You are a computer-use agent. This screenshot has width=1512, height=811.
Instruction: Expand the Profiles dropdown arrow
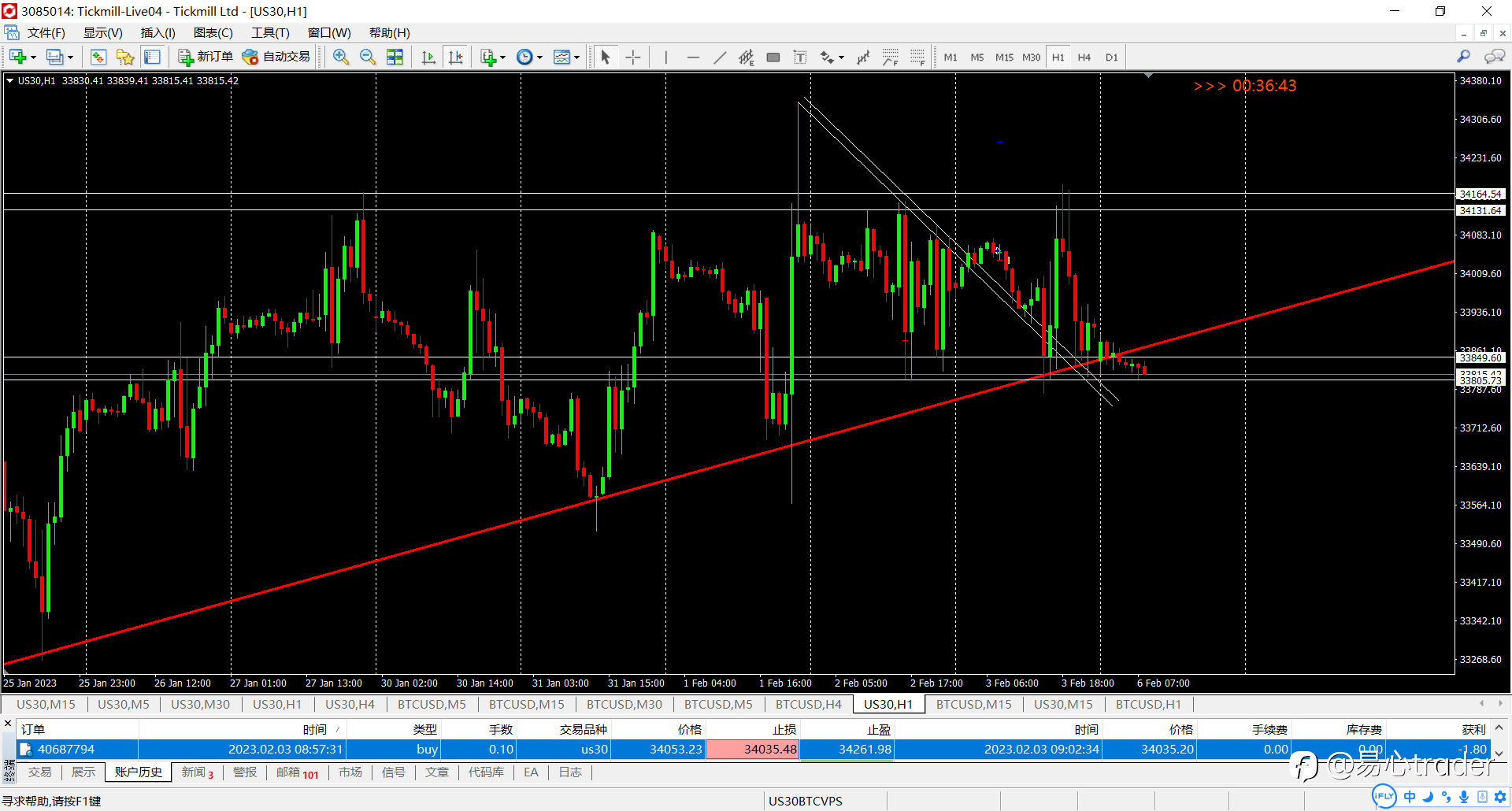pyautogui.click(x=70, y=57)
